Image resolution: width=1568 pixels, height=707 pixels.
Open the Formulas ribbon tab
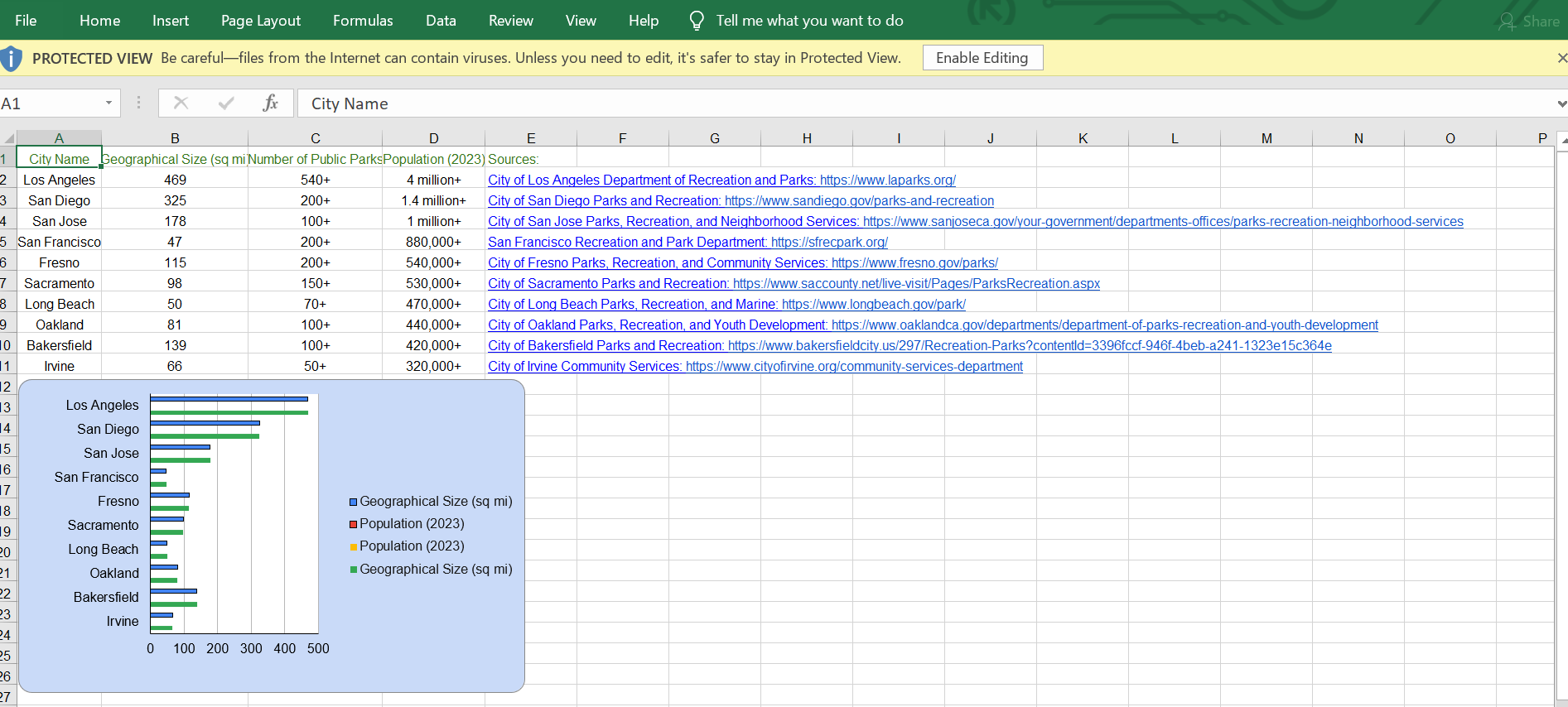pos(363,21)
